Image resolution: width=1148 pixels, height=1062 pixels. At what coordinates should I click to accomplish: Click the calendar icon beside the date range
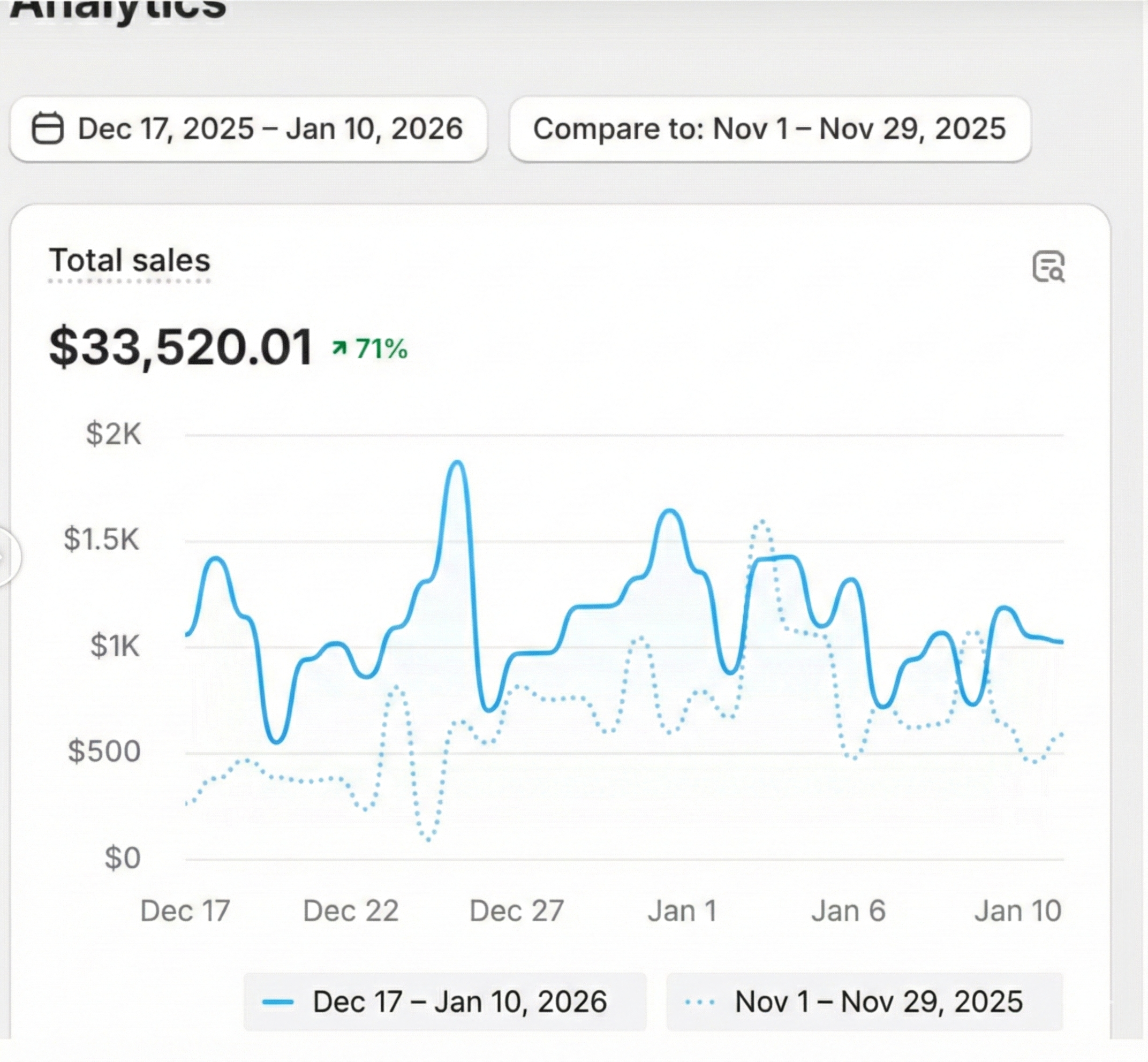tap(47, 127)
